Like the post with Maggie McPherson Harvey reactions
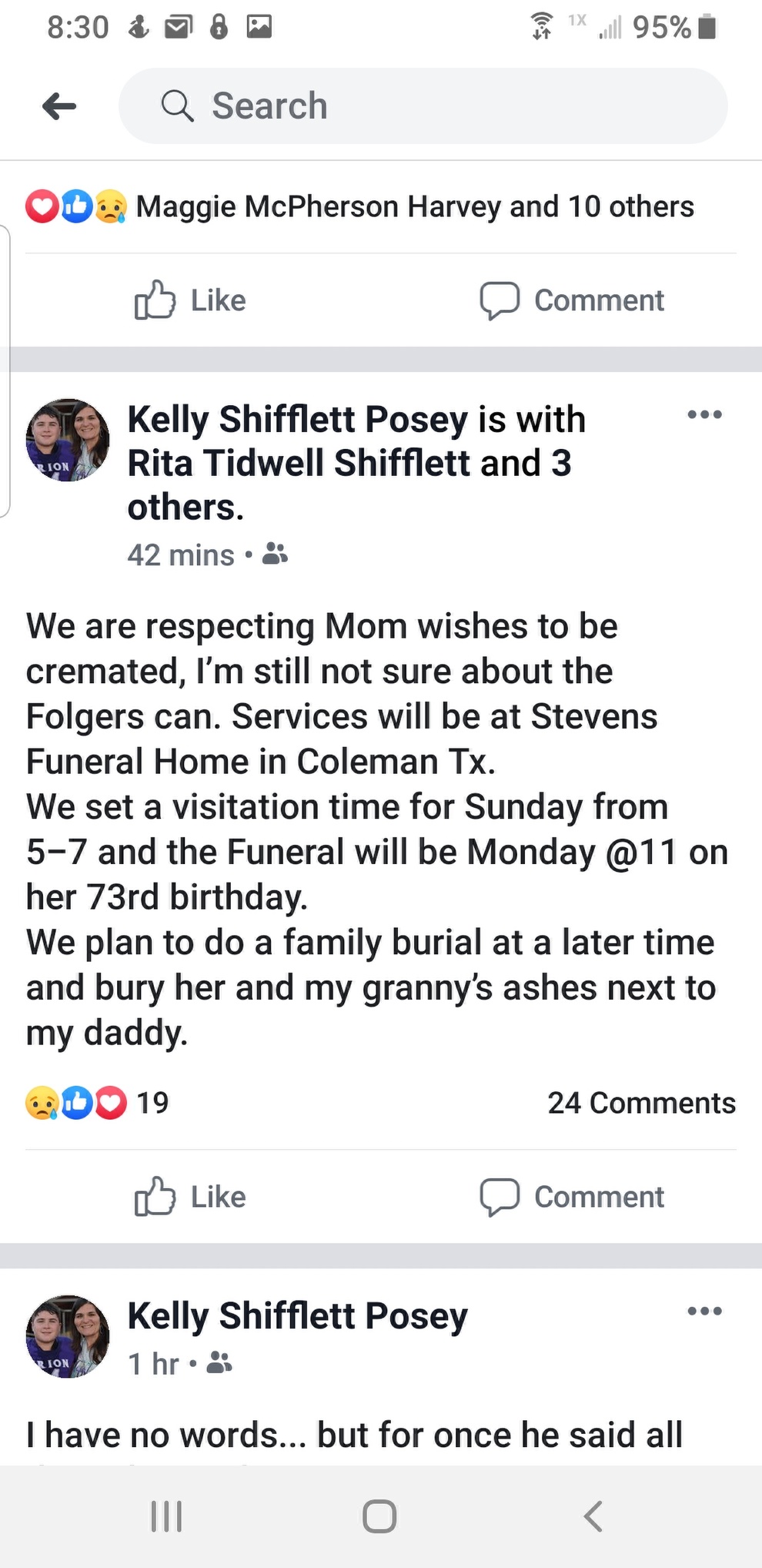This screenshot has height=1568, width=762. tap(190, 300)
